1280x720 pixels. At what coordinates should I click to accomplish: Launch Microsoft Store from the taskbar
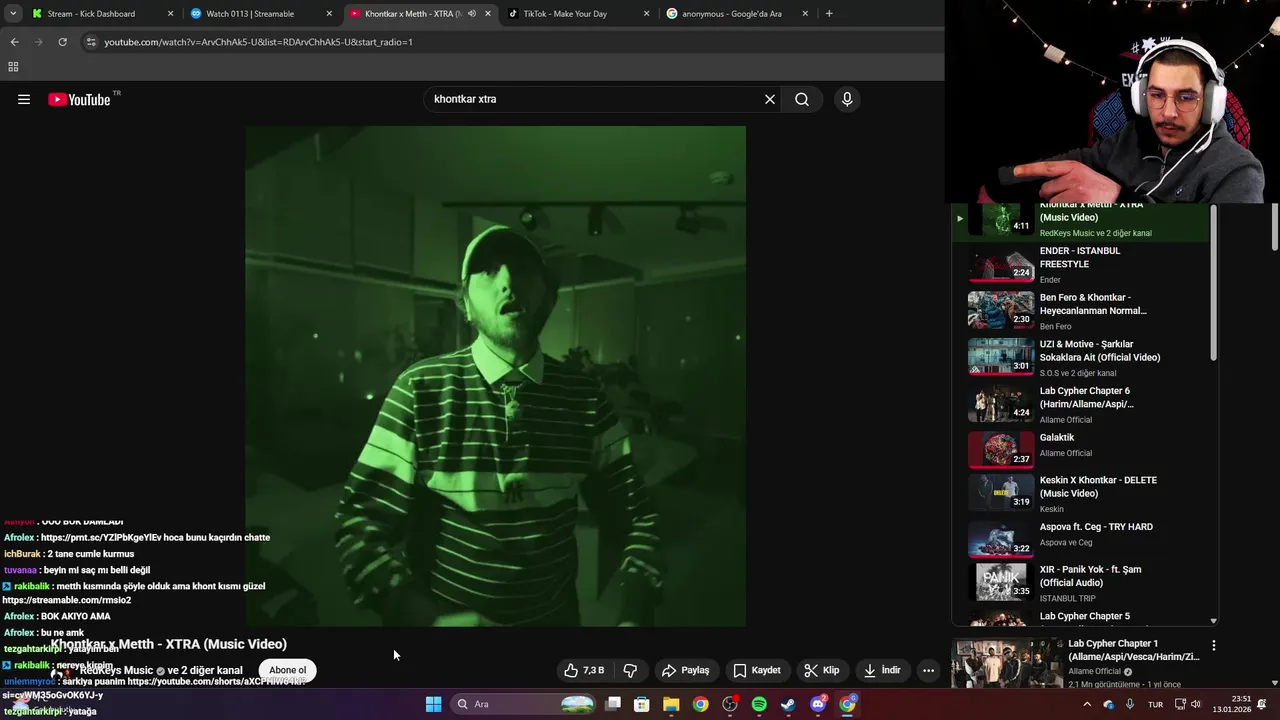[x=642, y=704]
